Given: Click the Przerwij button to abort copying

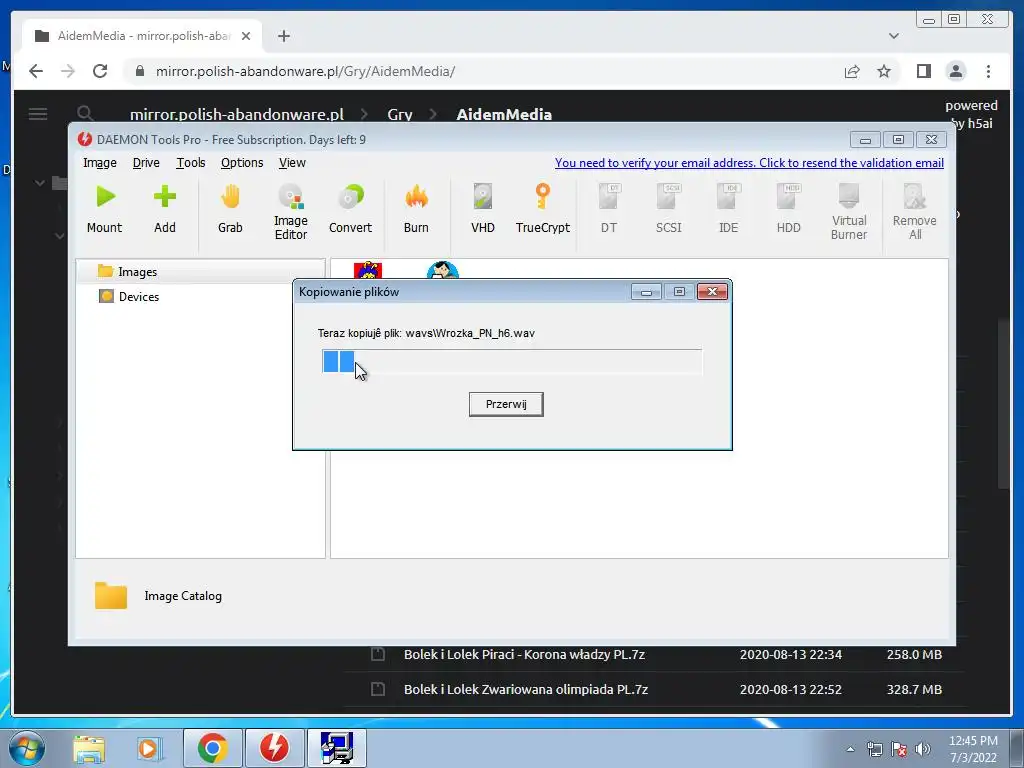Looking at the screenshot, I should (x=506, y=404).
